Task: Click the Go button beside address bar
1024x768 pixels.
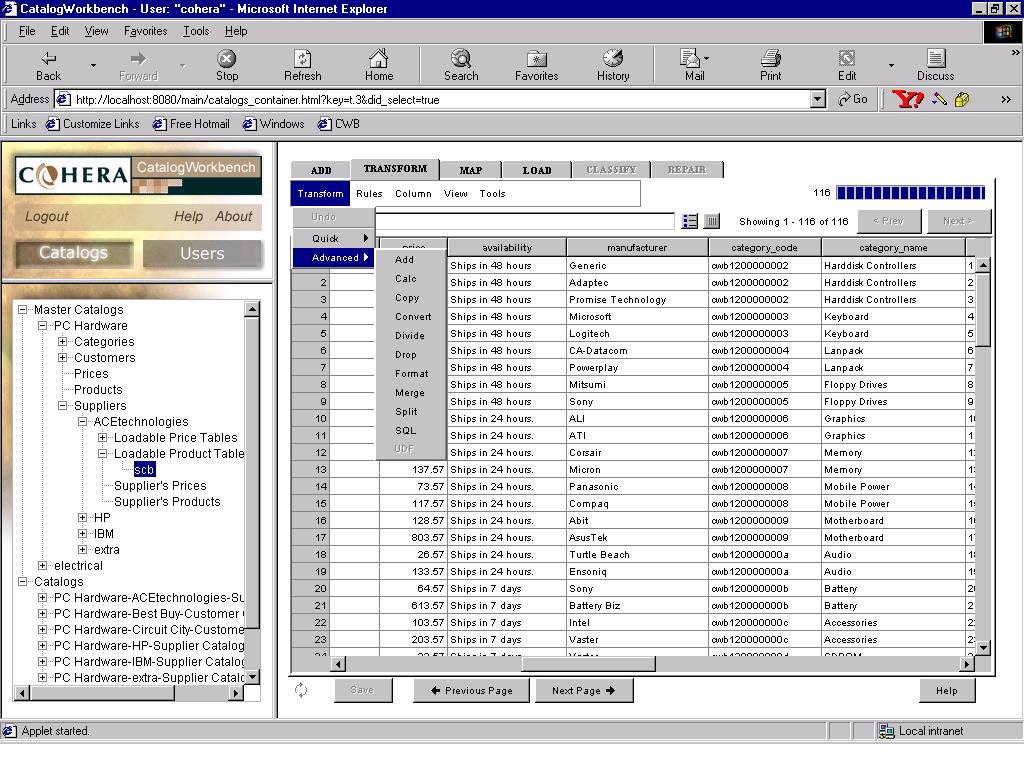Action: coord(853,99)
